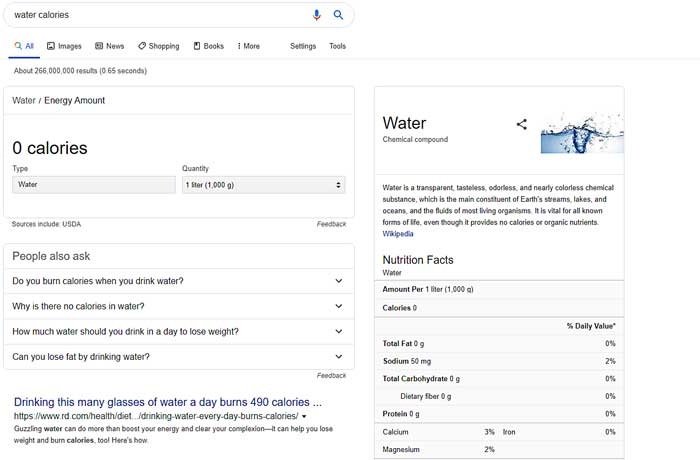Switch to the News tab
Screen dimensions: 700x460
click(x=110, y=46)
